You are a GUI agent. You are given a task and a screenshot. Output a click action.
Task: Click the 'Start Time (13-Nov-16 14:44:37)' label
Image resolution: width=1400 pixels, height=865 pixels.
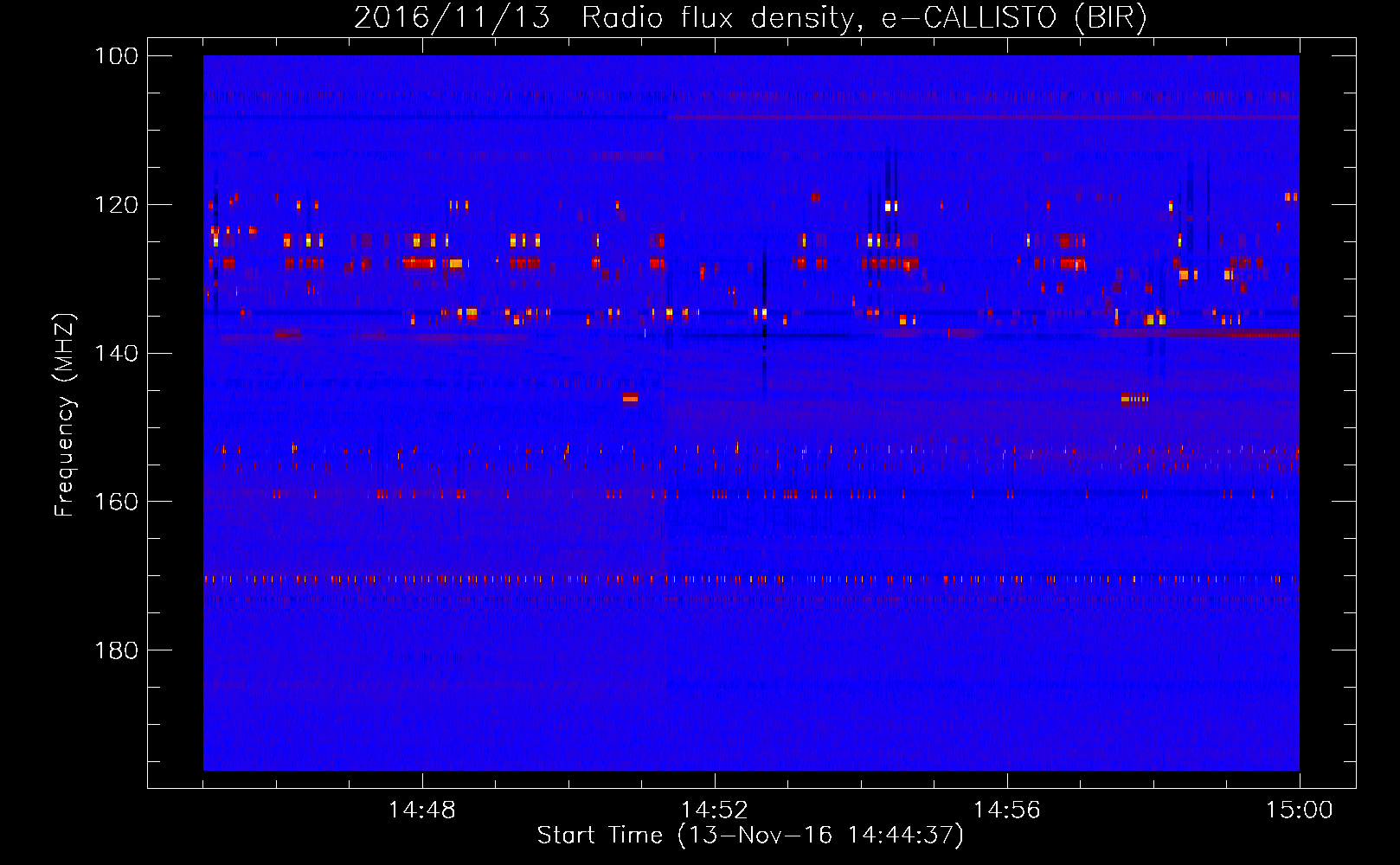(x=750, y=836)
